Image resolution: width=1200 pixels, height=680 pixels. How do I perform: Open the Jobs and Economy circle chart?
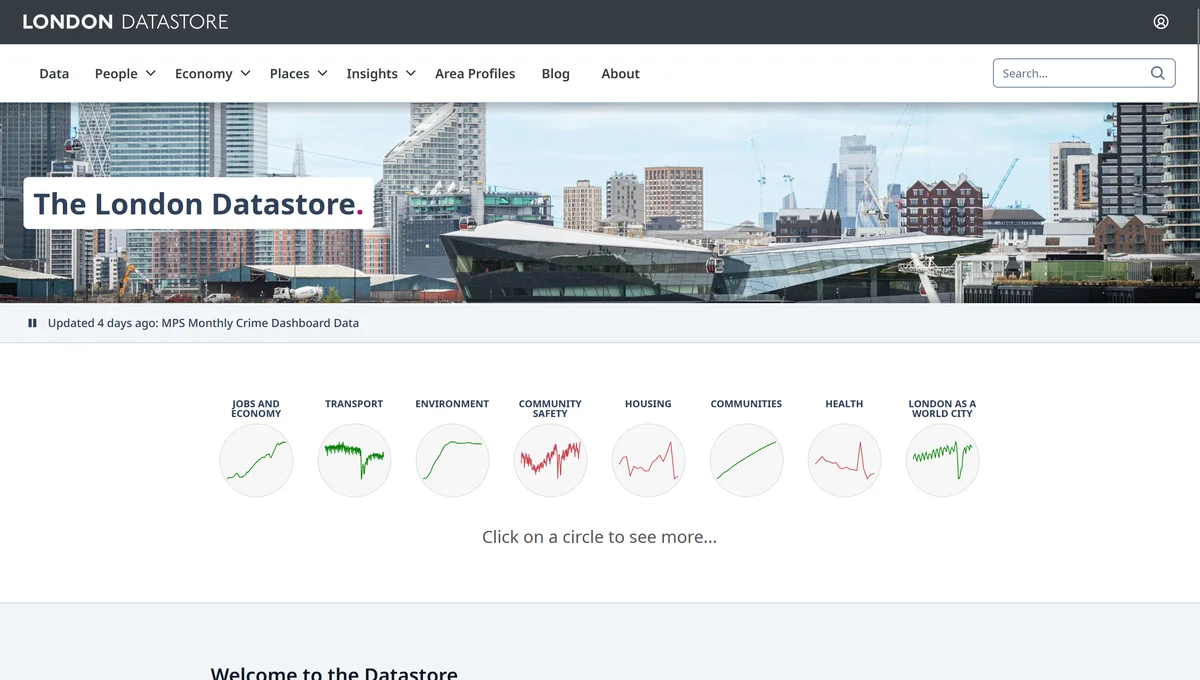pyautogui.click(x=256, y=460)
